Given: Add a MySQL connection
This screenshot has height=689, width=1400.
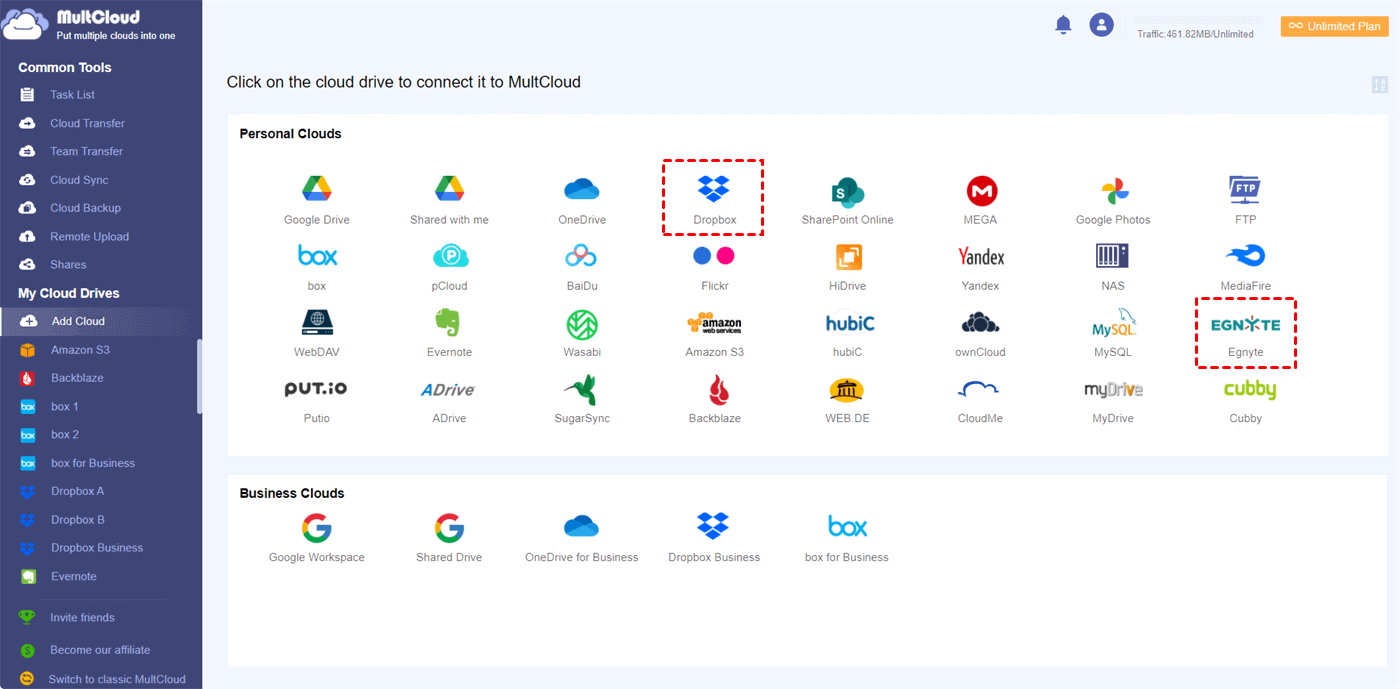Looking at the screenshot, I should [1113, 334].
